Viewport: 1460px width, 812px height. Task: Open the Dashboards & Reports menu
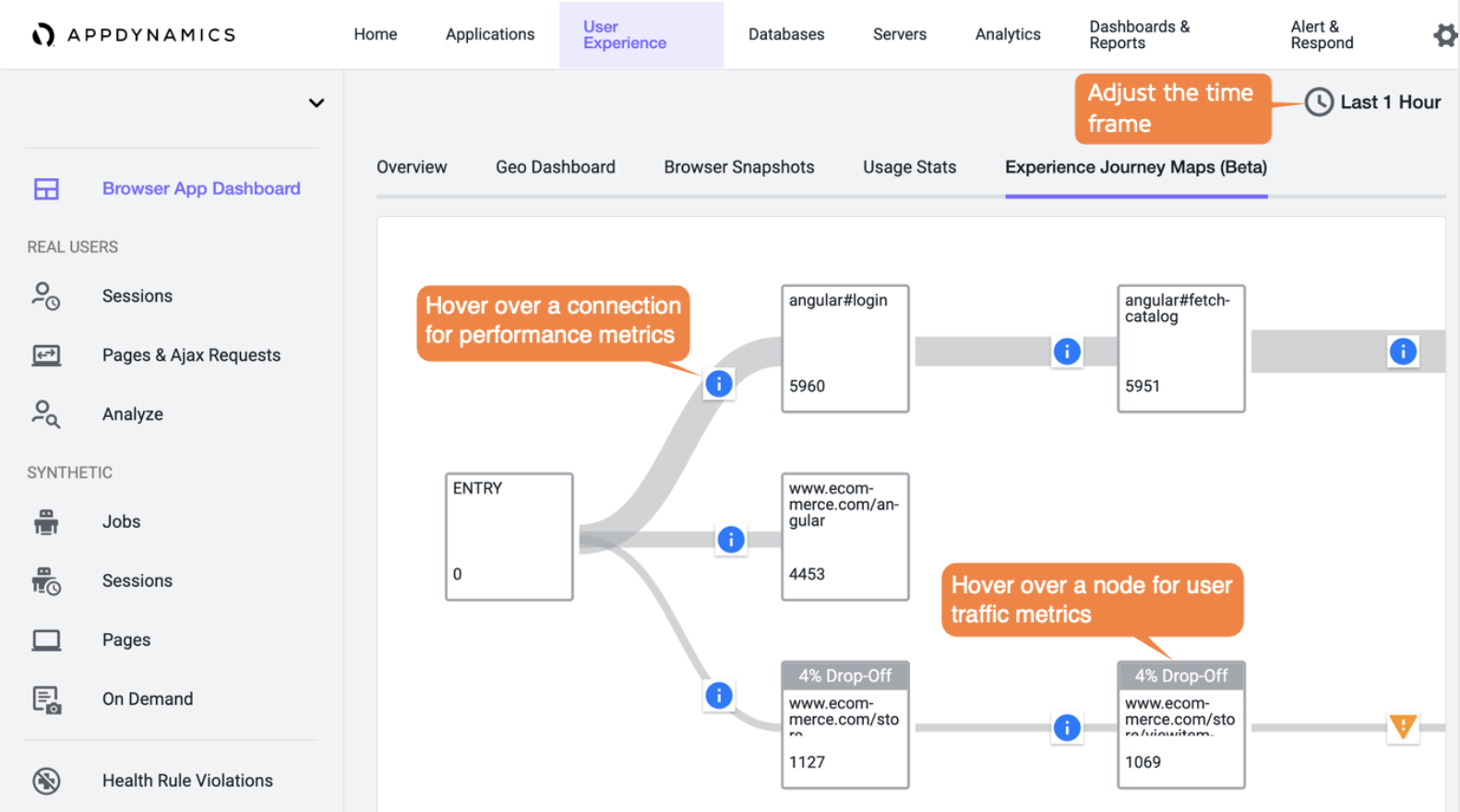[1139, 35]
